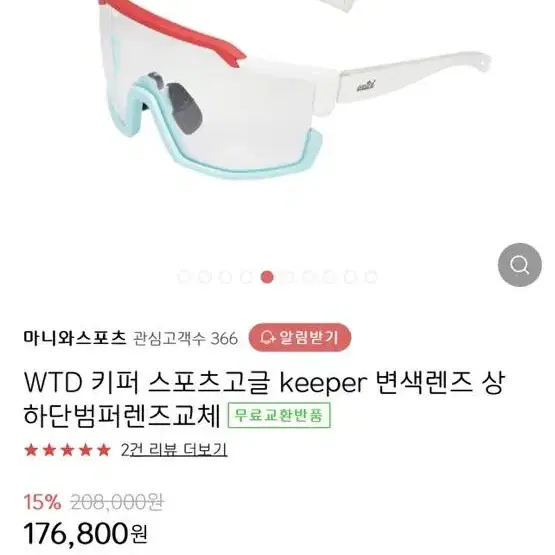Click the five red star rating

click(67, 450)
